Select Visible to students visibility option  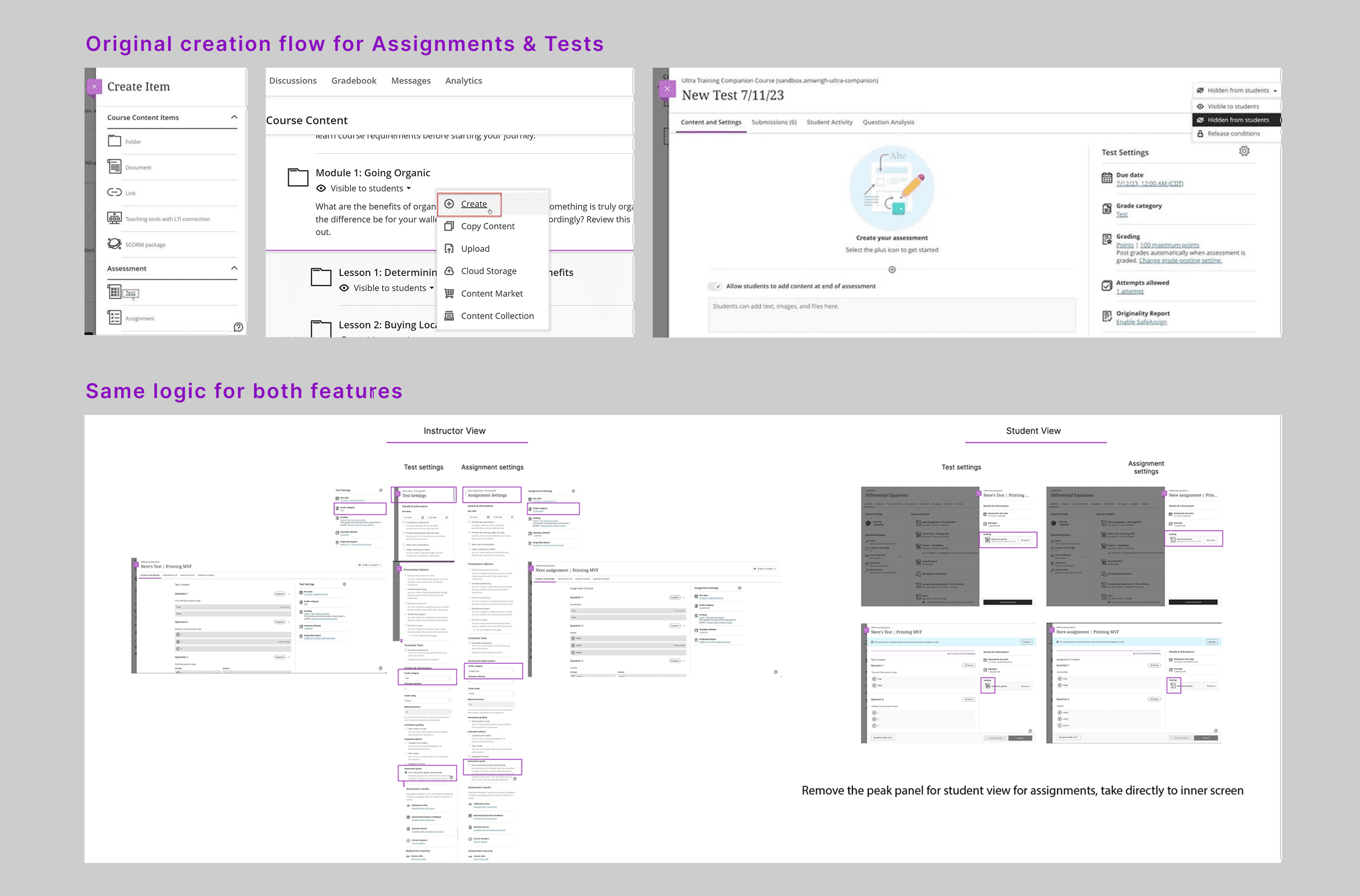(1233, 106)
